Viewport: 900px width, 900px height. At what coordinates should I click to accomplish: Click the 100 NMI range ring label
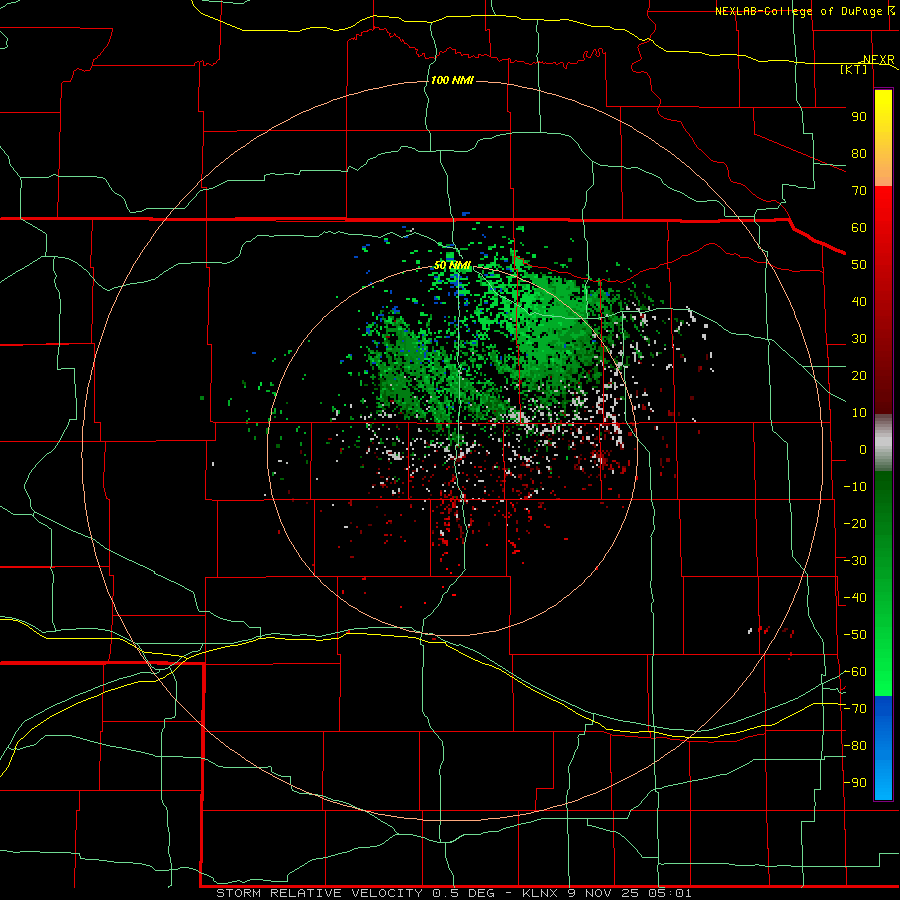tap(452, 80)
